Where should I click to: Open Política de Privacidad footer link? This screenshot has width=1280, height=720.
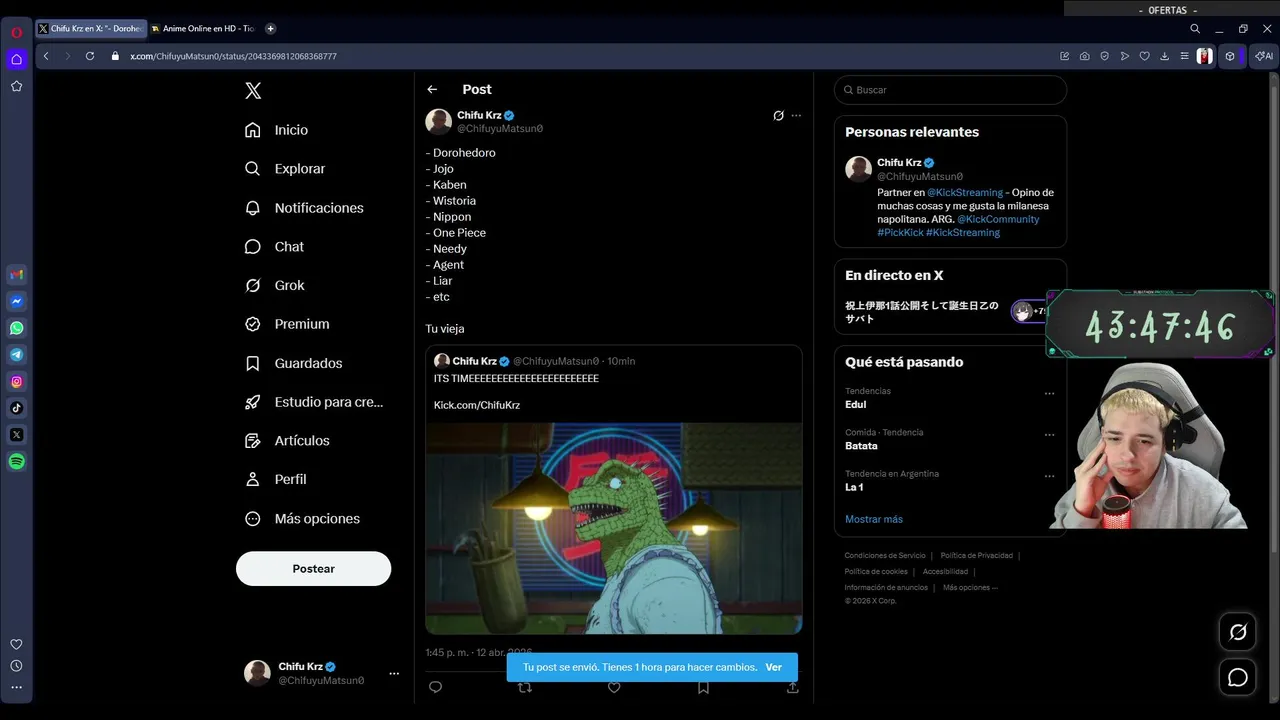point(976,556)
